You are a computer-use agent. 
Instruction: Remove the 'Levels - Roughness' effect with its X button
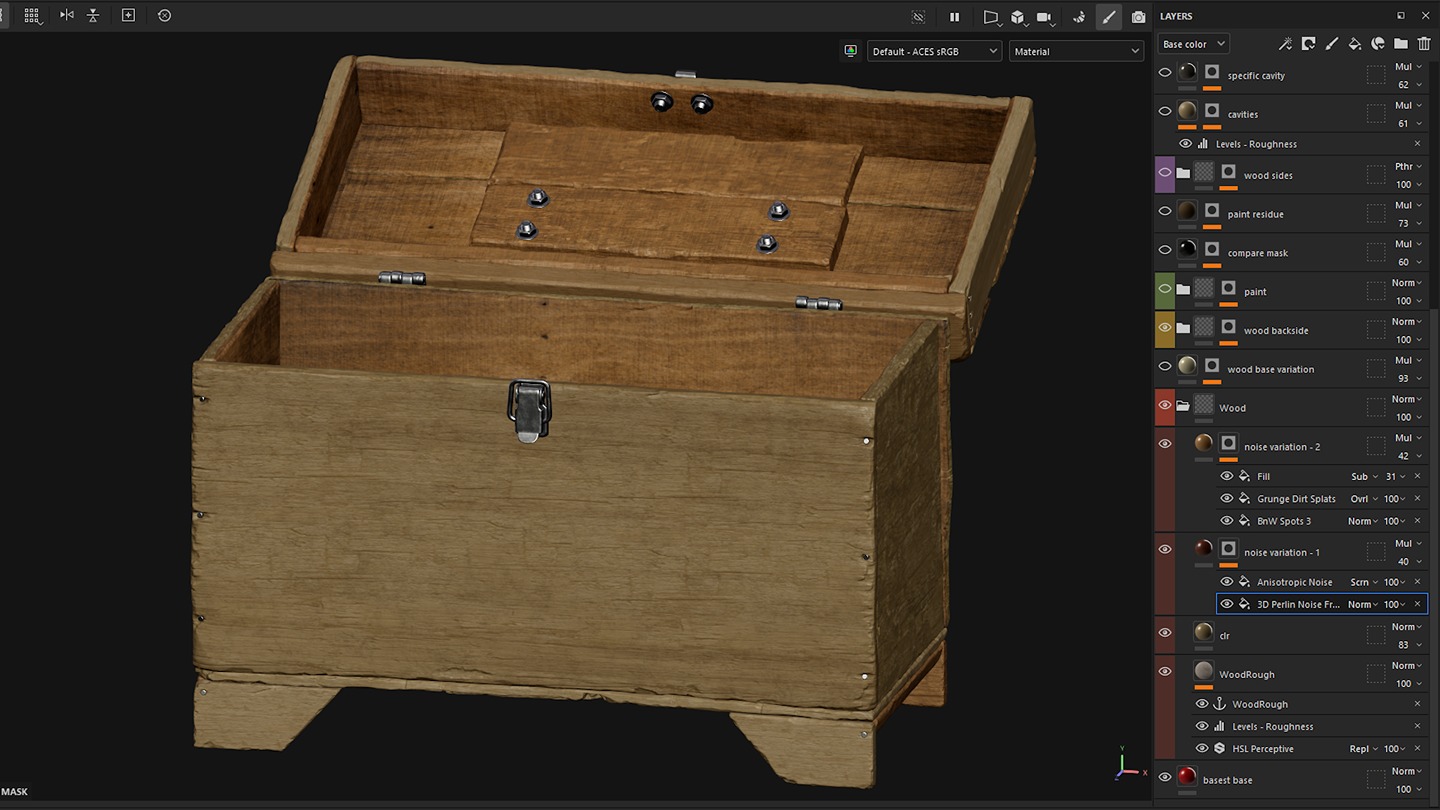click(x=1417, y=143)
